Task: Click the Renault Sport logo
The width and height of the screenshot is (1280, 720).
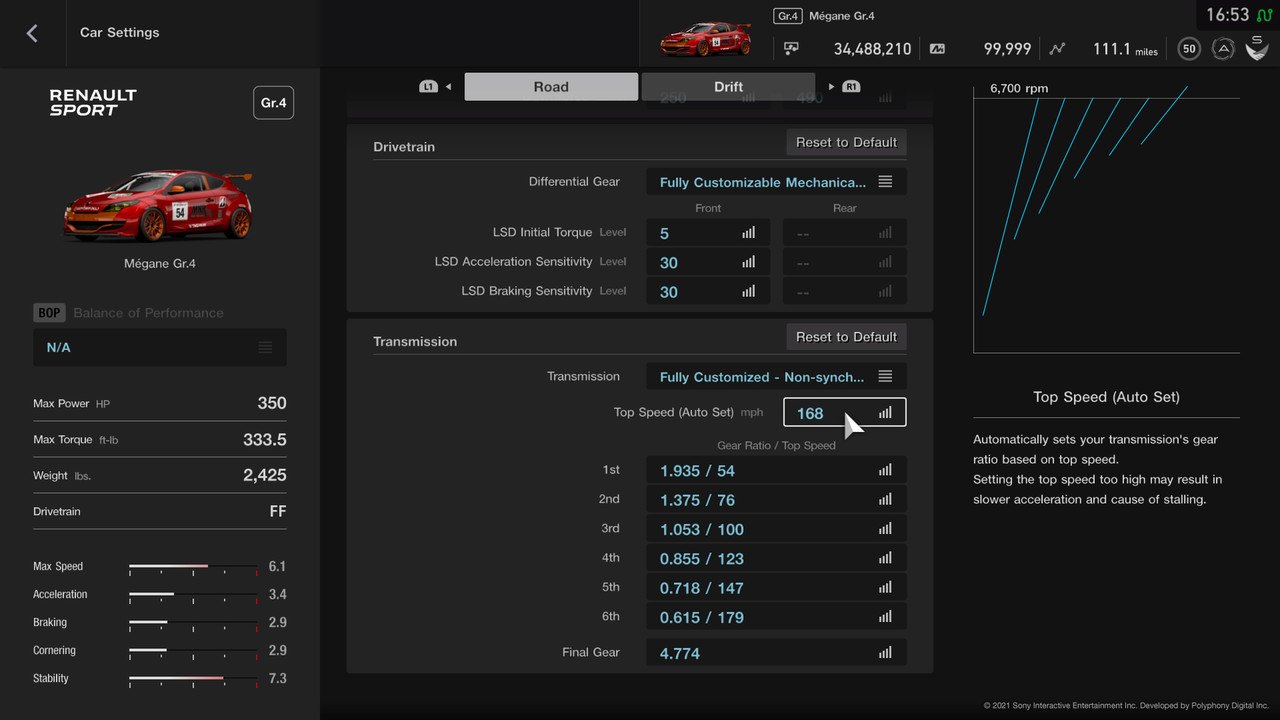Action: click(x=93, y=103)
